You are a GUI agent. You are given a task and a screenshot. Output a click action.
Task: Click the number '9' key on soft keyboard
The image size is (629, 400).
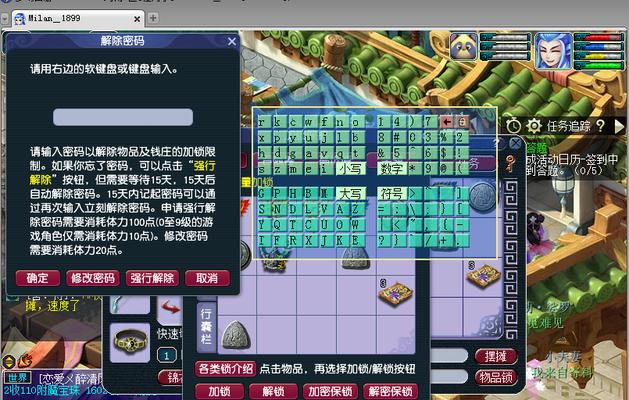tap(429, 168)
